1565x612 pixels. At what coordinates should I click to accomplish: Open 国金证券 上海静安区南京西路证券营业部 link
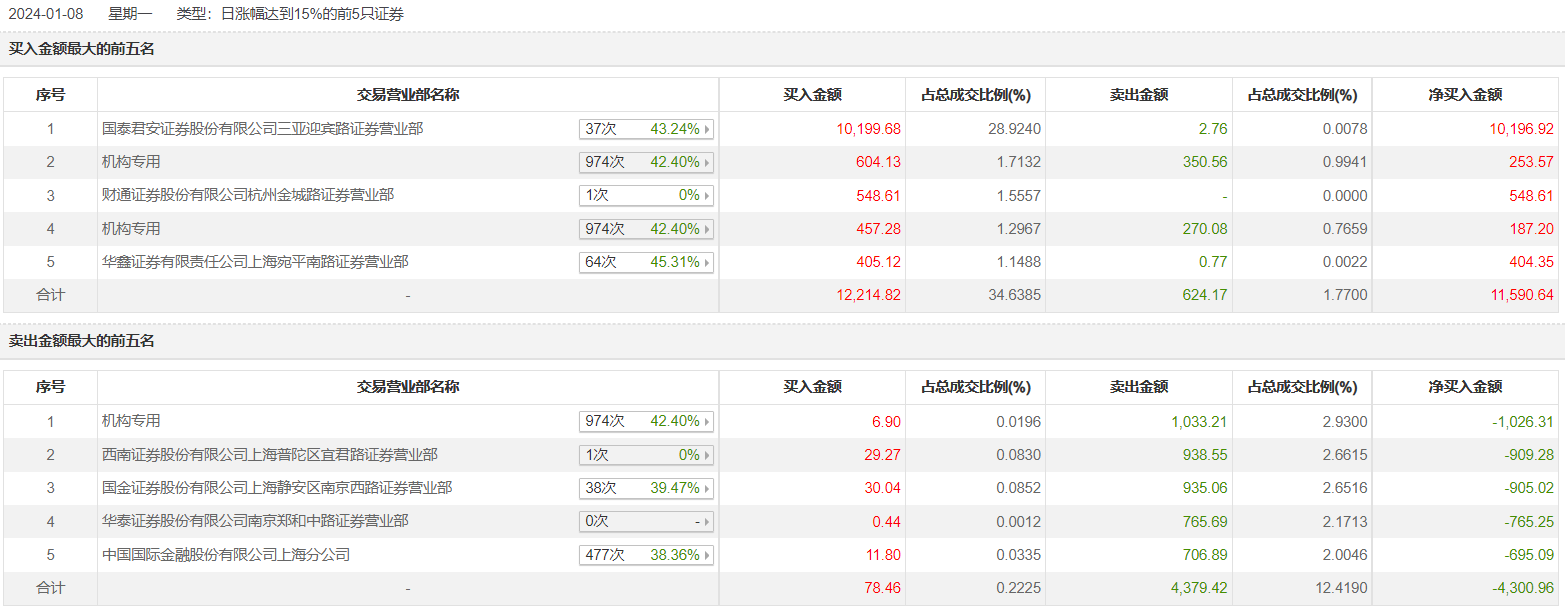tap(276, 488)
